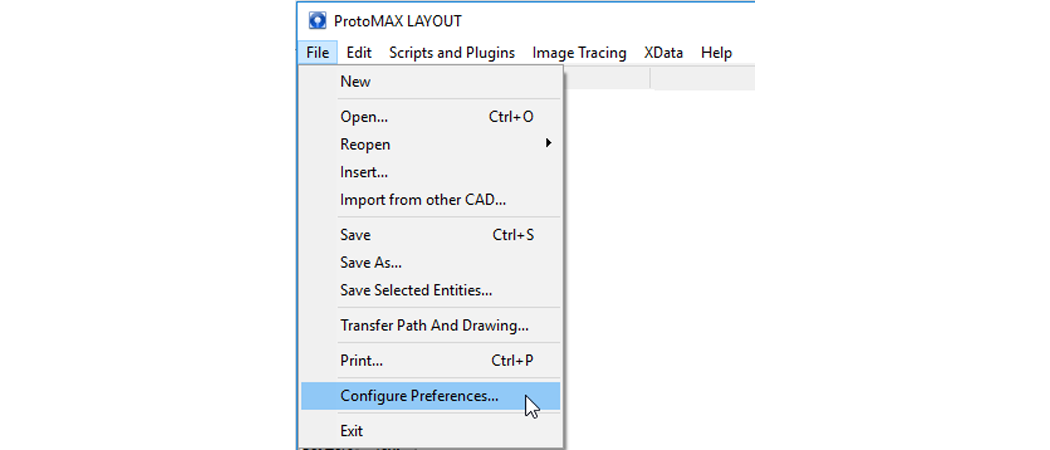This screenshot has width=1050, height=450.
Task: Click the ProtoMAX LAYOUT app icon
Action: 317,21
